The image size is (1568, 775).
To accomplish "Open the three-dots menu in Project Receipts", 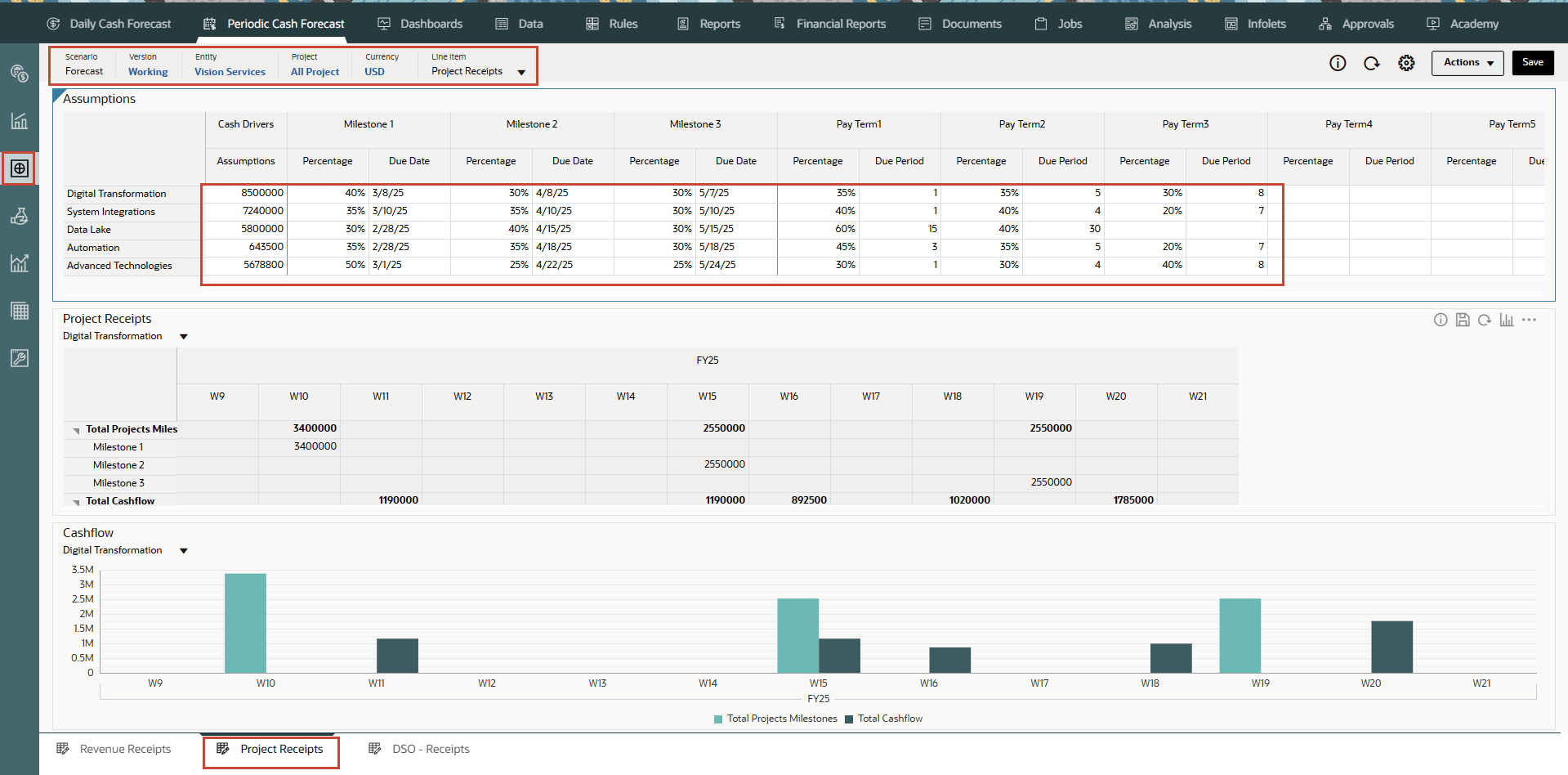I will pos(1529,320).
